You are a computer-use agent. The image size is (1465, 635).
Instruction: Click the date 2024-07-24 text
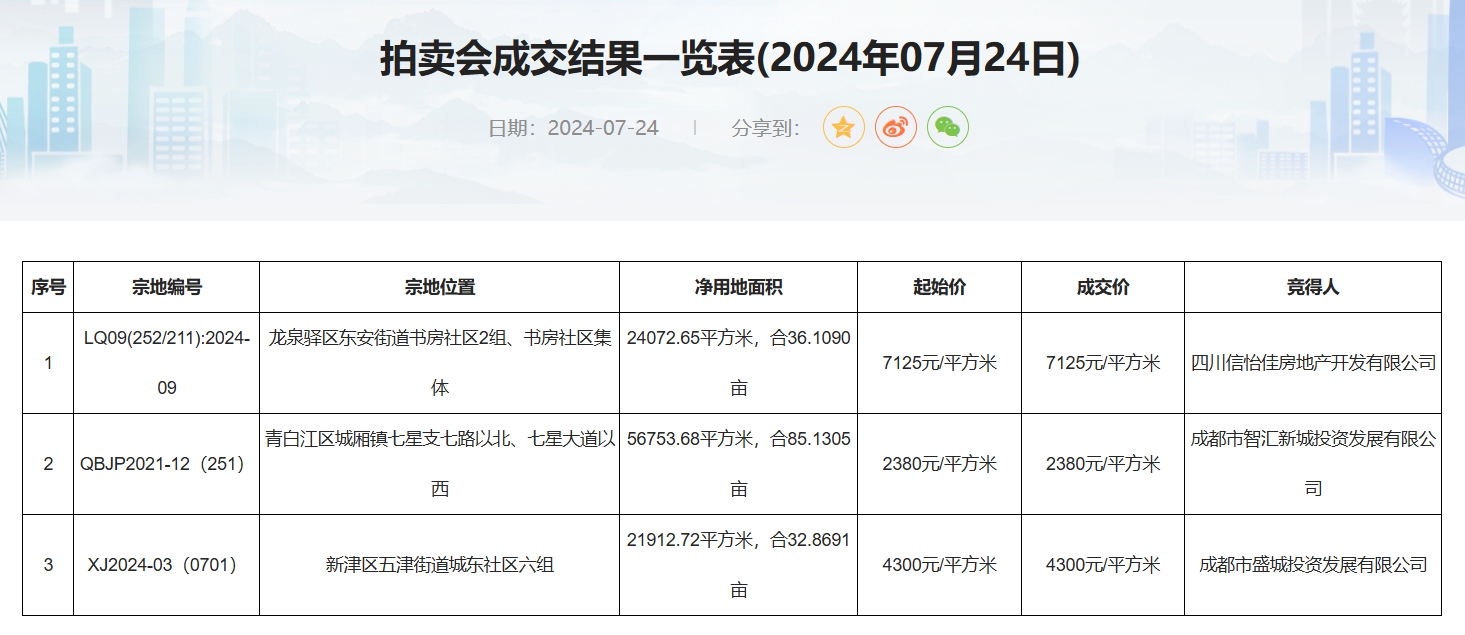(x=603, y=128)
